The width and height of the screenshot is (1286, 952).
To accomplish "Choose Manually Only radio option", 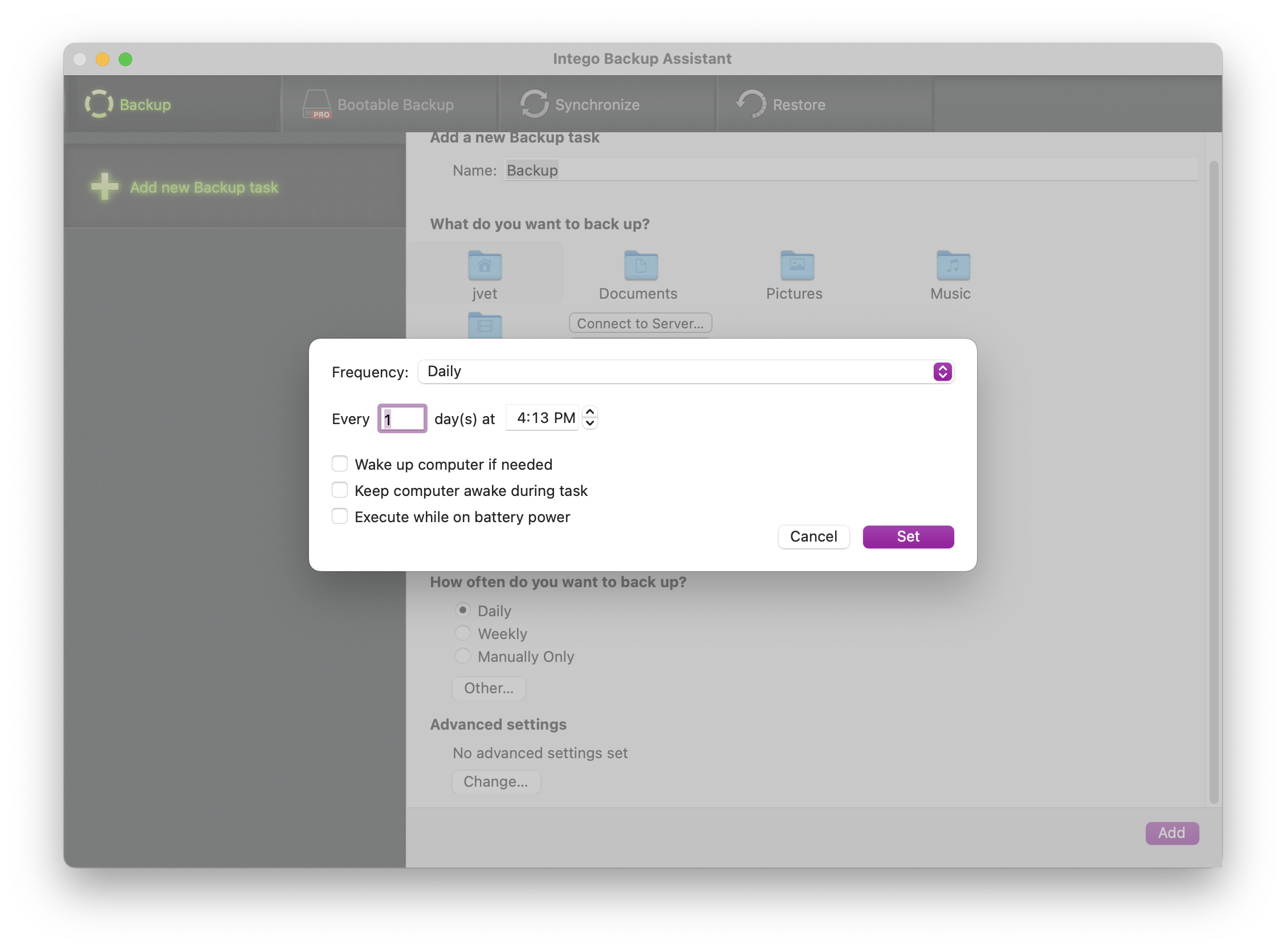I will coord(463,656).
